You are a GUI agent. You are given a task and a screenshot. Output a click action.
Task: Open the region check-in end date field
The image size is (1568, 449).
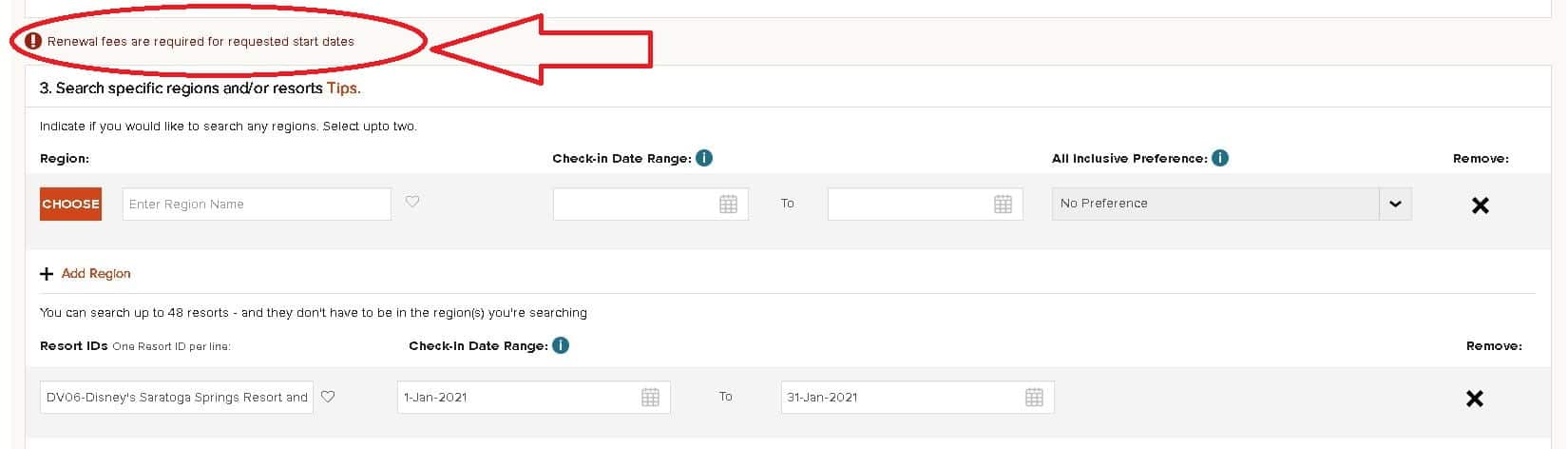(x=925, y=204)
